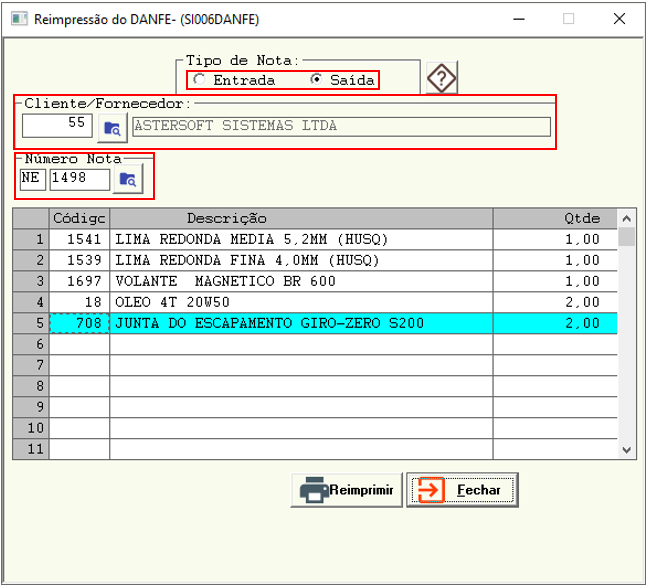Click LIMA REDONDA MEDIA 5,2MM (HUSQ) description
Viewport: 648px width, 587px height.
coord(301,239)
